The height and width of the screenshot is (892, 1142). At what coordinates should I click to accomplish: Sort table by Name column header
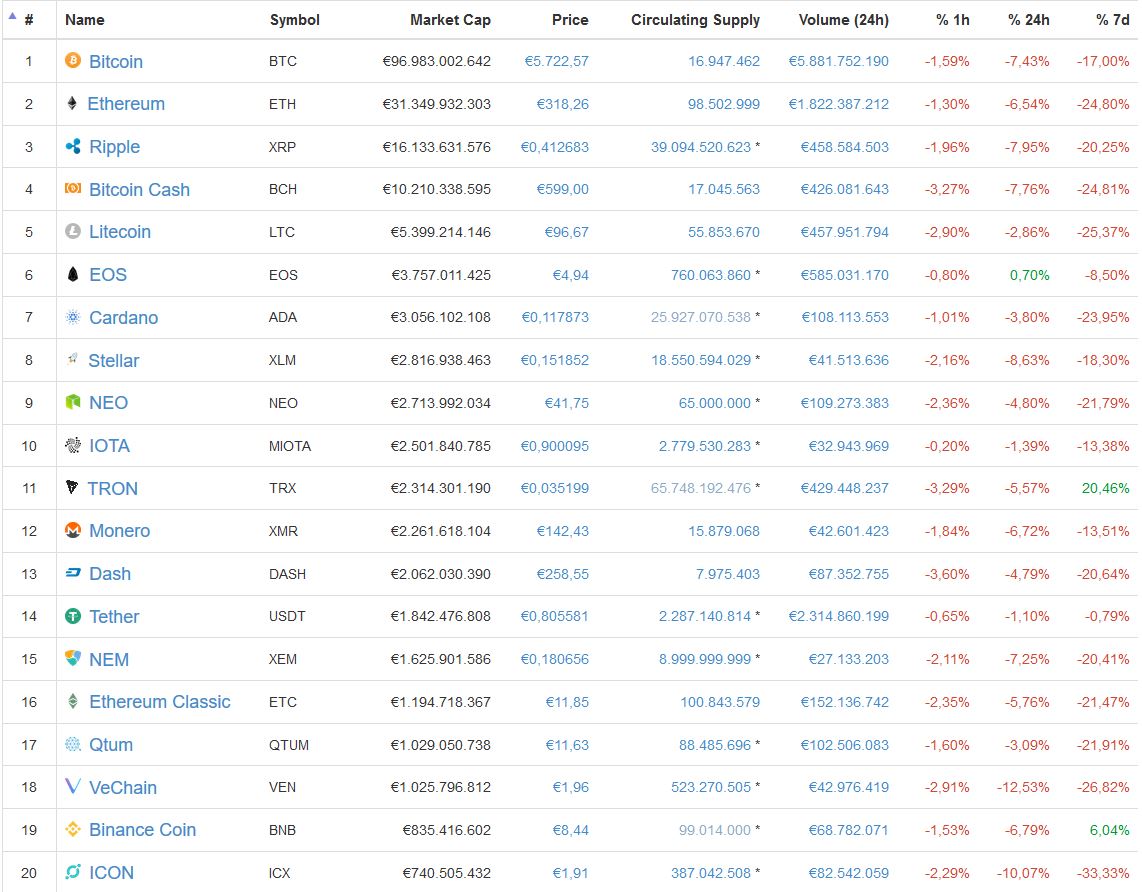point(84,20)
